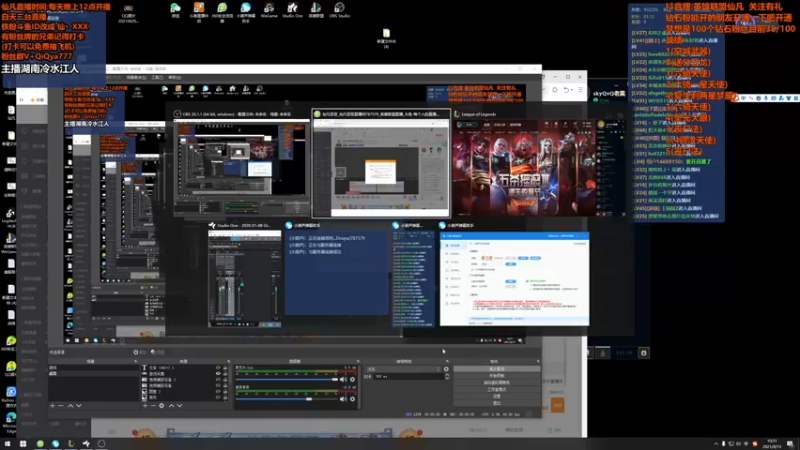Image resolution: width=800 pixels, height=450 pixels.
Task: Mute first audio mixer track speaker
Action: (343, 380)
